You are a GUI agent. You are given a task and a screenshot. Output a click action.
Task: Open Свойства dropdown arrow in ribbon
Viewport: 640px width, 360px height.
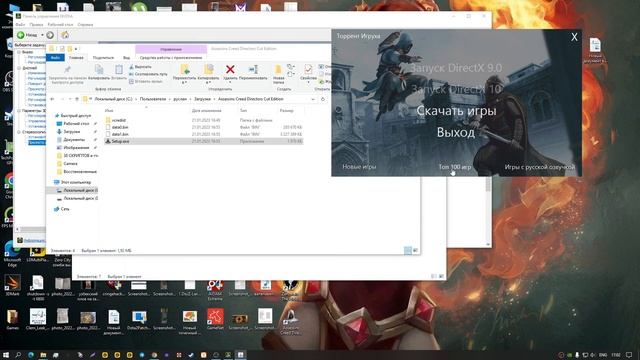308,82
